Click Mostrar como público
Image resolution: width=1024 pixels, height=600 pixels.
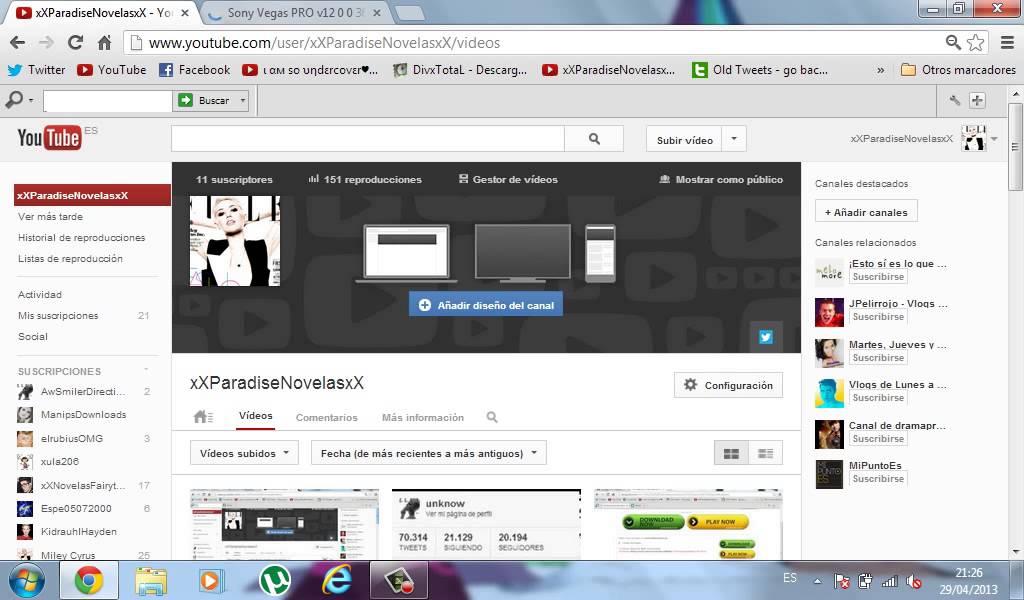(721, 179)
